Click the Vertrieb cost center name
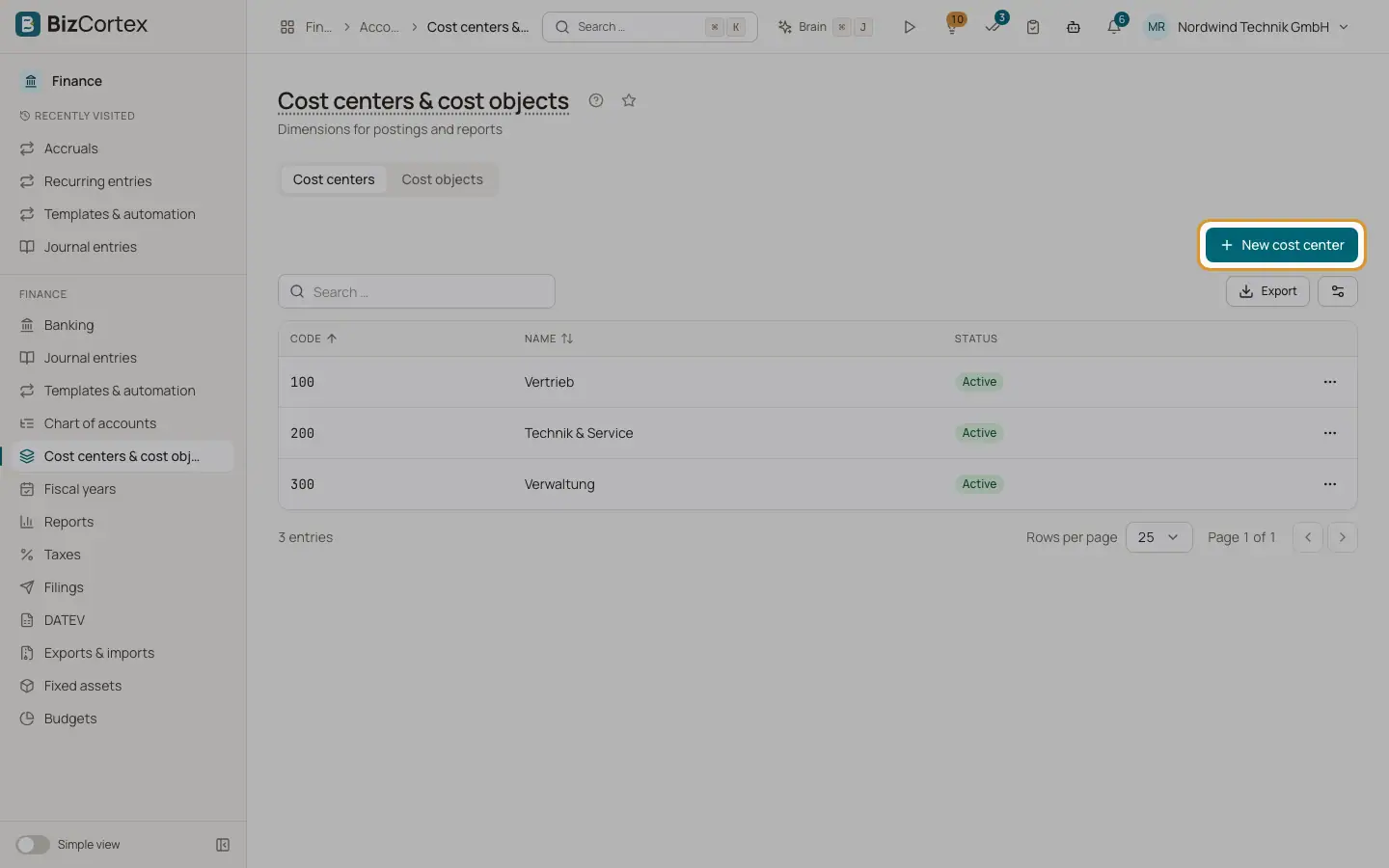 click(x=549, y=382)
